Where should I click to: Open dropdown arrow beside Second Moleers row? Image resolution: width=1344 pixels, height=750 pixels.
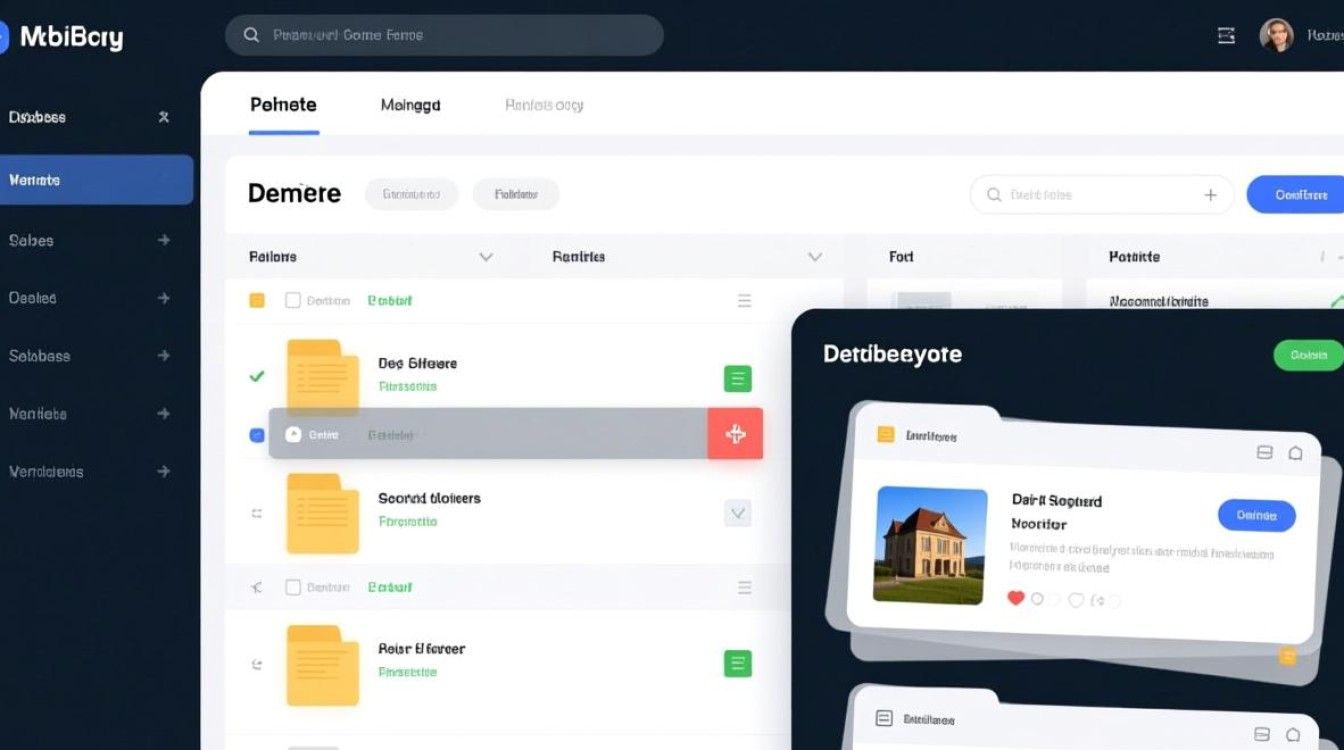tap(737, 513)
